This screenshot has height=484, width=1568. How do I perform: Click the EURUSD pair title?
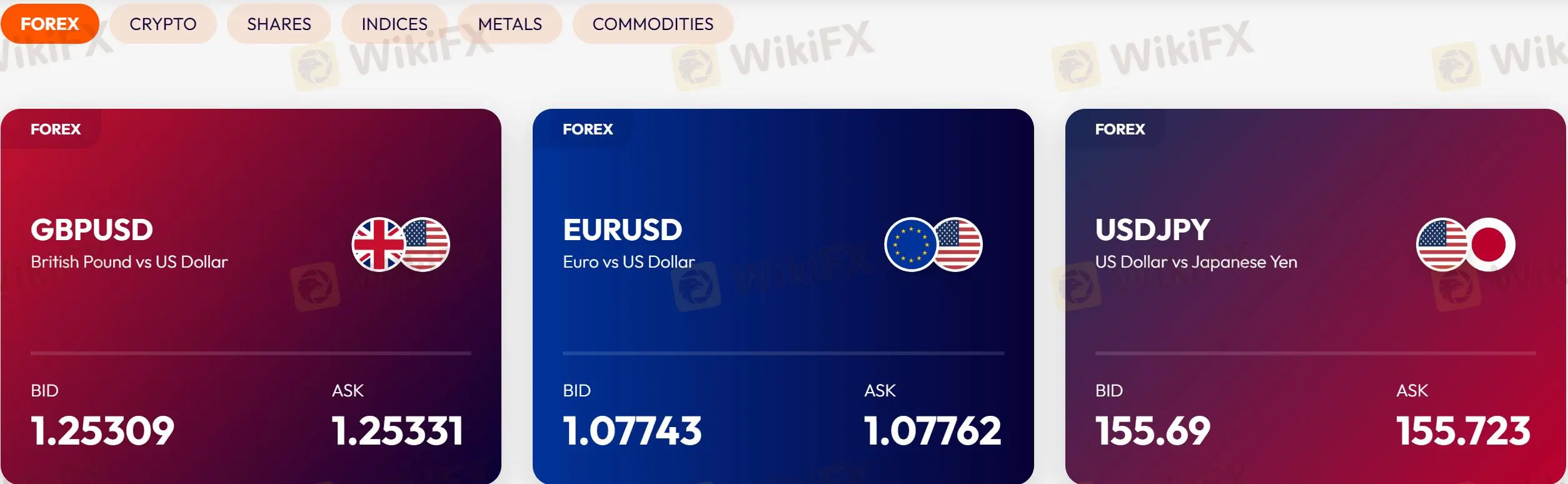623,230
